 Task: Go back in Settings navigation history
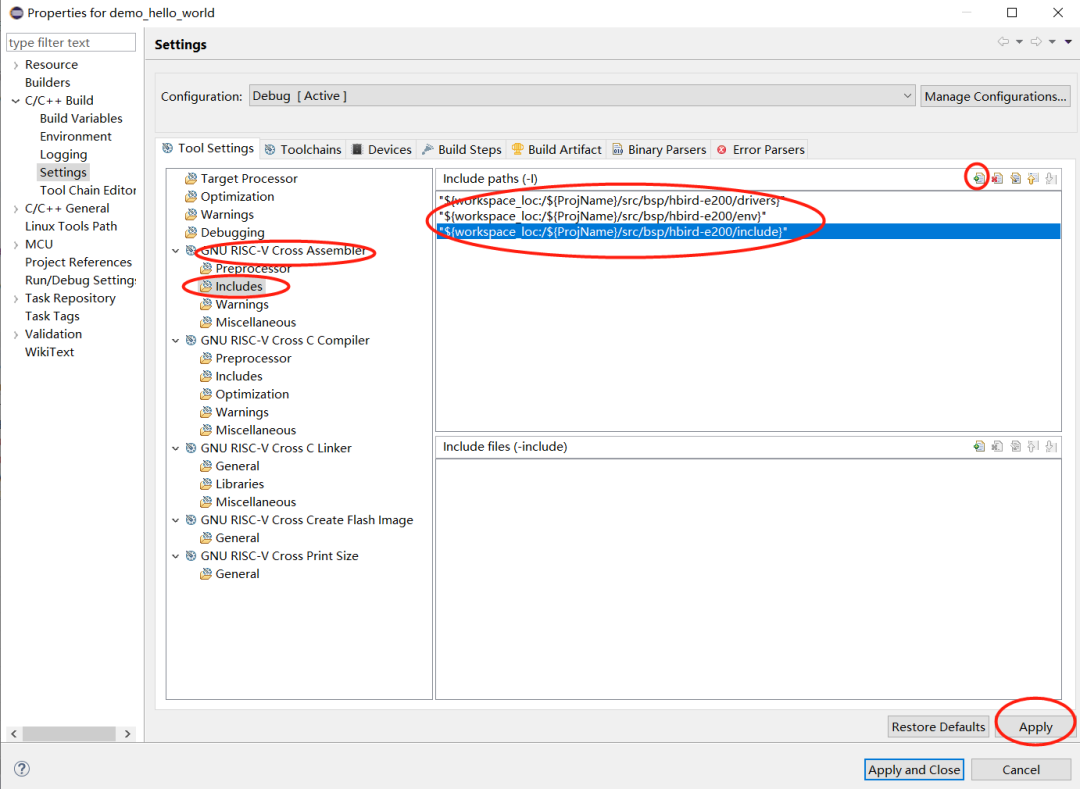click(x=1004, y=42)
